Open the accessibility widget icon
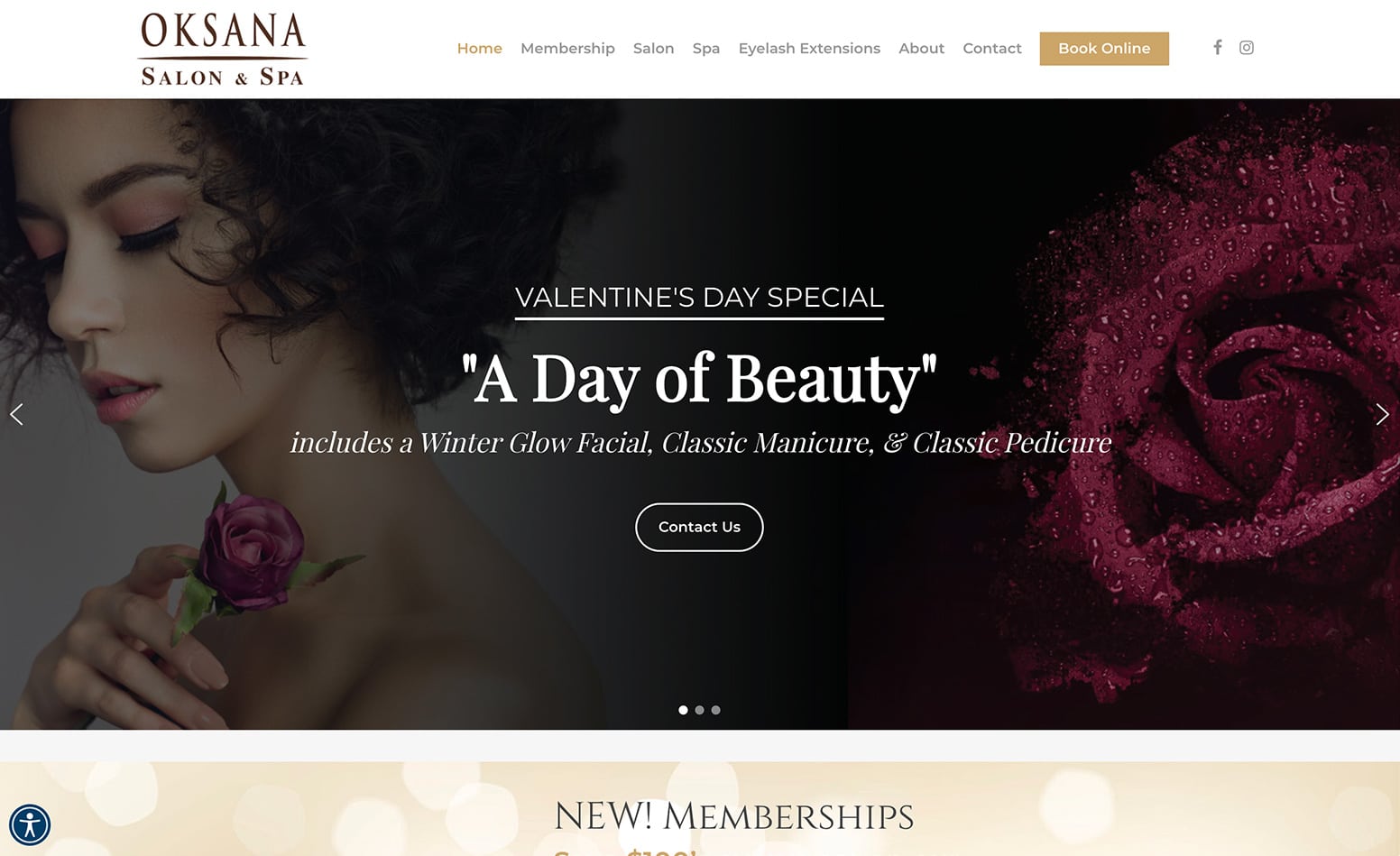The width and height of the screenshot is (1400, 856). click(30, 824)
